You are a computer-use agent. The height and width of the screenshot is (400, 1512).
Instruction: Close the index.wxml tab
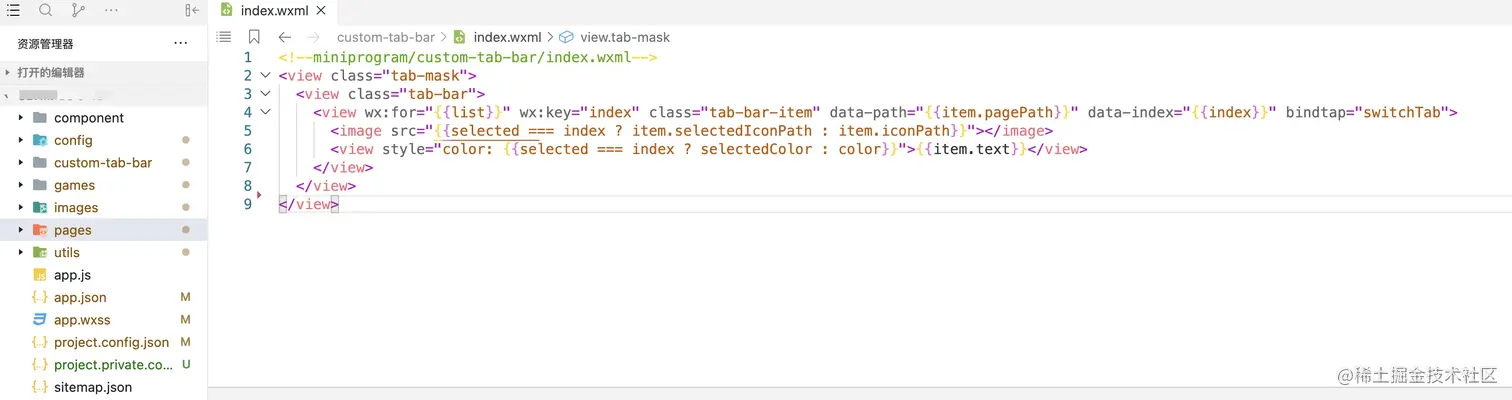321,10
